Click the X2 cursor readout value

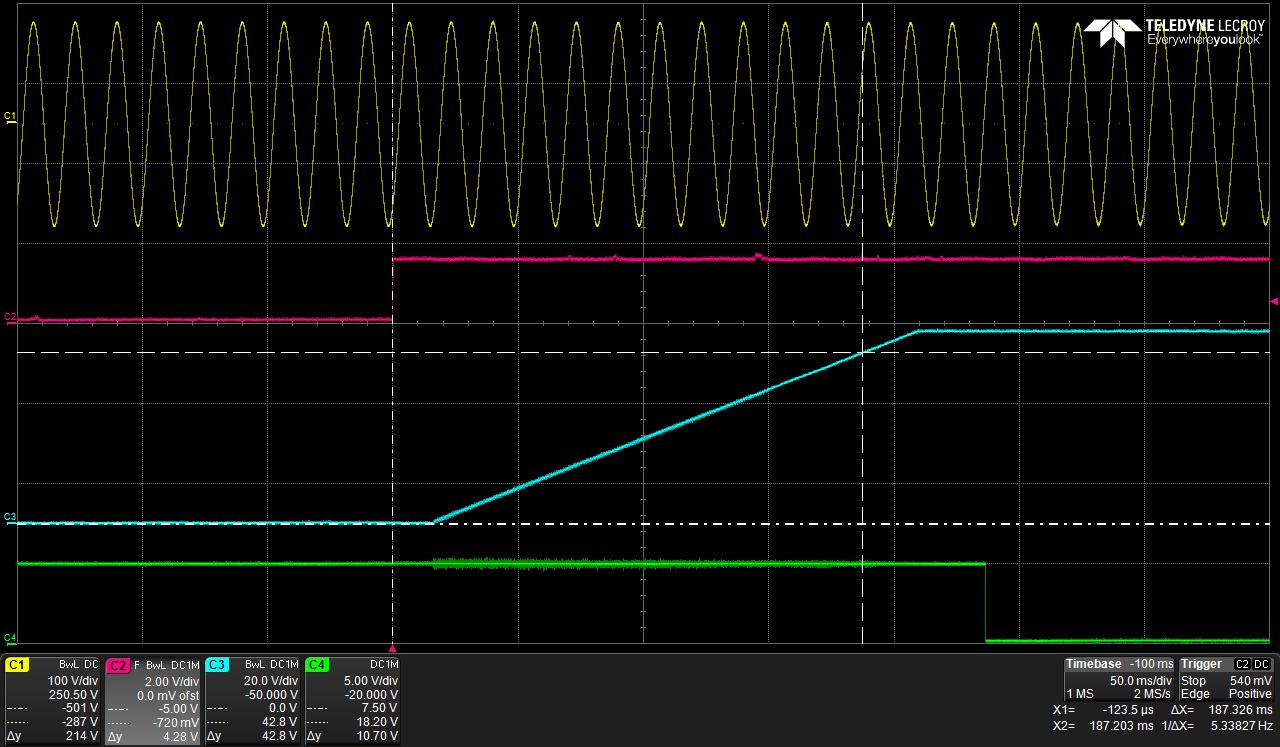[1118, 726]
